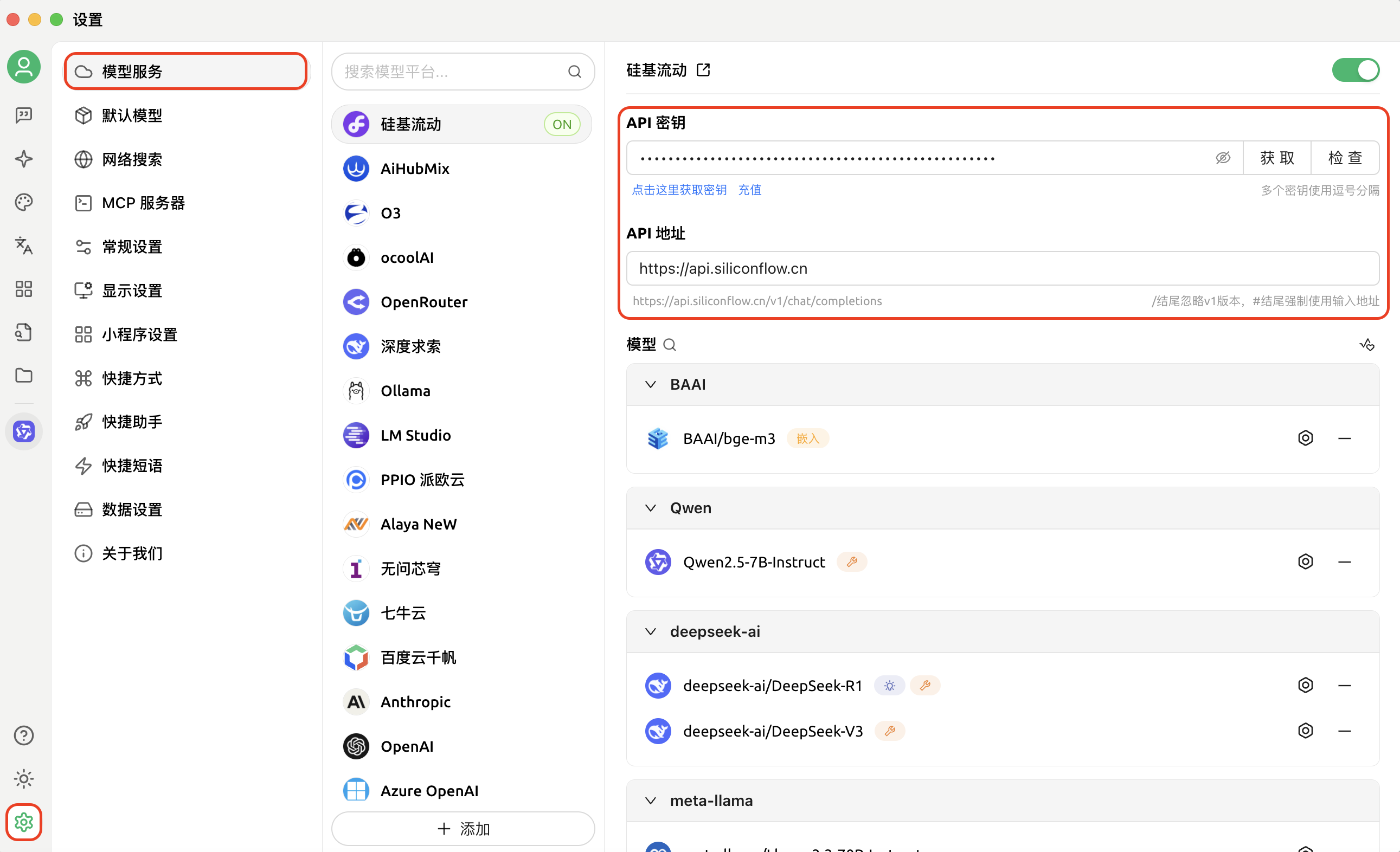Disable the 硅基流动 provider switch
The height and width of the screenshot is (852, 1400).
click(x=1356, y=70)
